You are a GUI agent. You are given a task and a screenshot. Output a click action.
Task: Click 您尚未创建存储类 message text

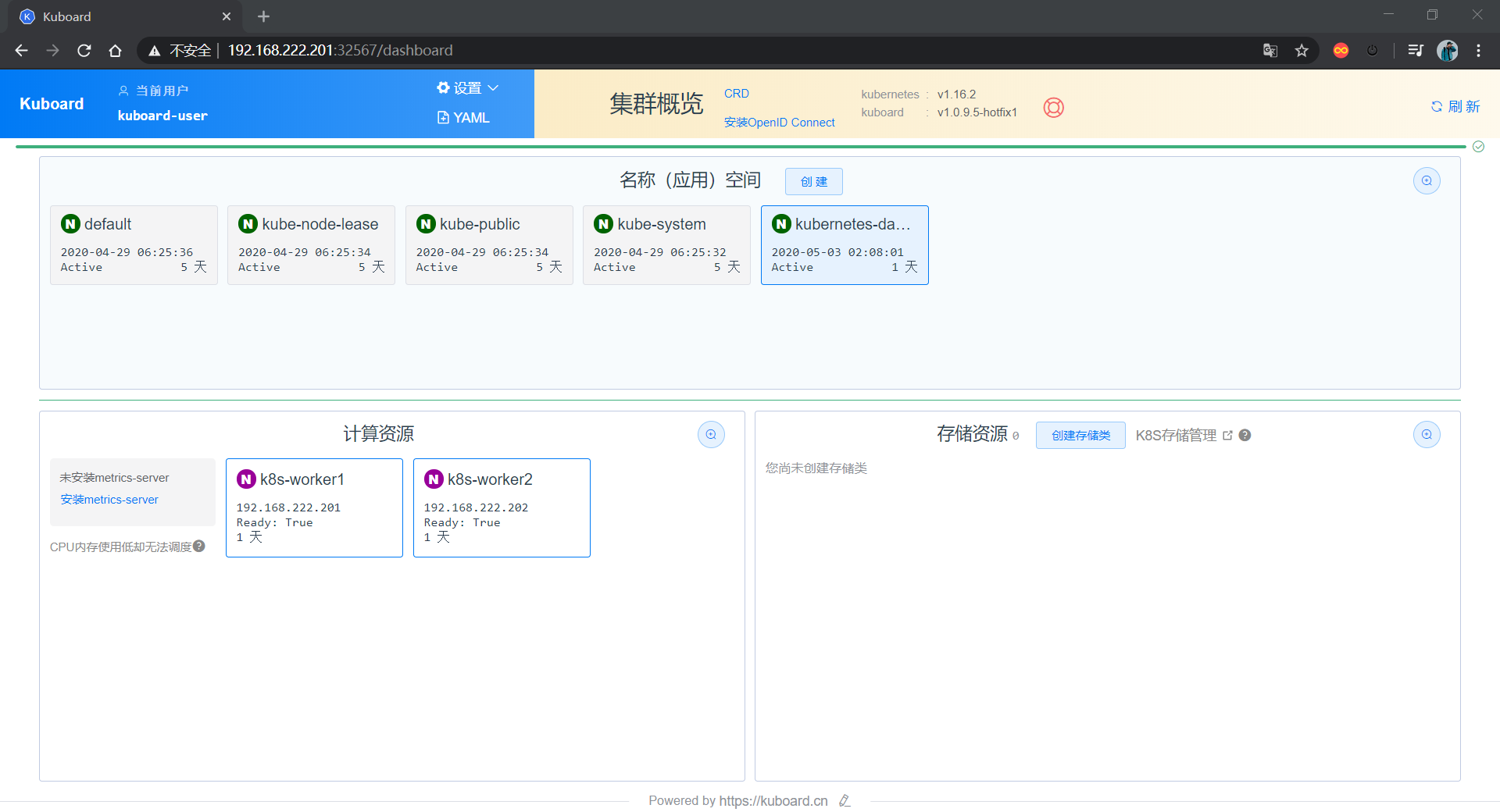click(x=816, y=468)
